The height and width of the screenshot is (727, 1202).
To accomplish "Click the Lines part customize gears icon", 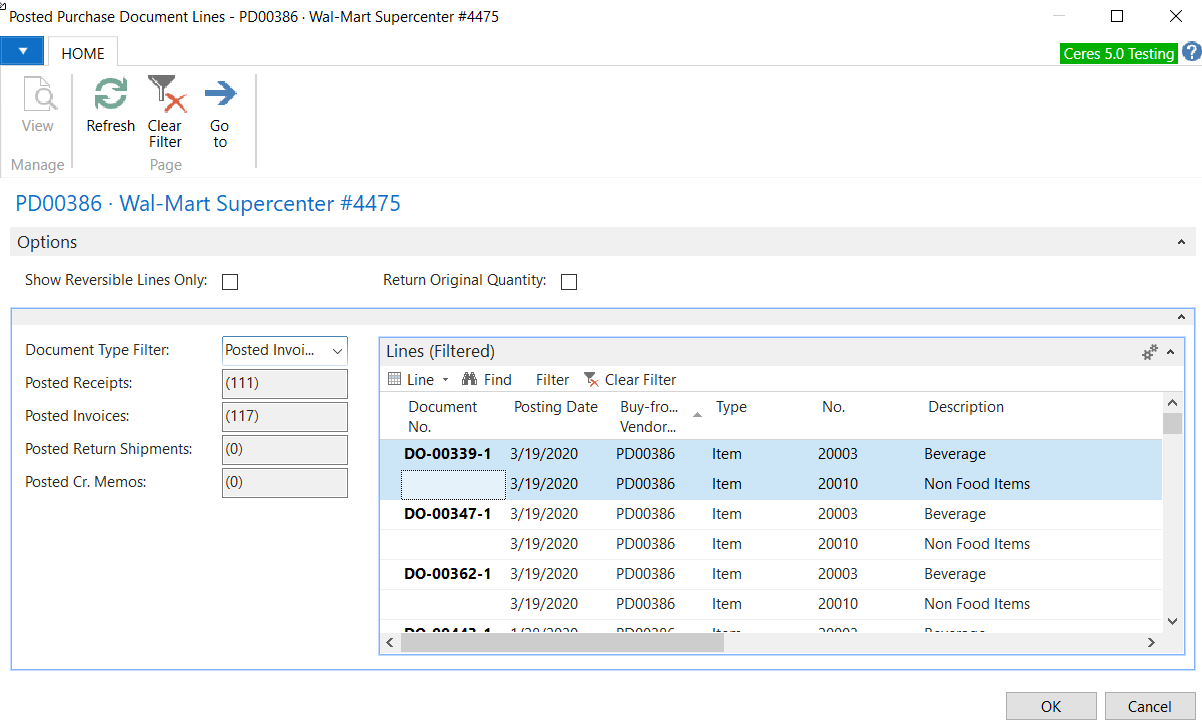I will 1150,352.
